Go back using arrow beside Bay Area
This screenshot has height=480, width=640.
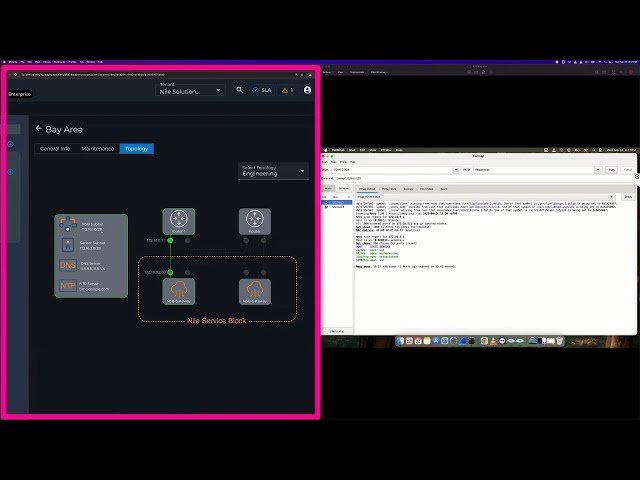point(39,129)
